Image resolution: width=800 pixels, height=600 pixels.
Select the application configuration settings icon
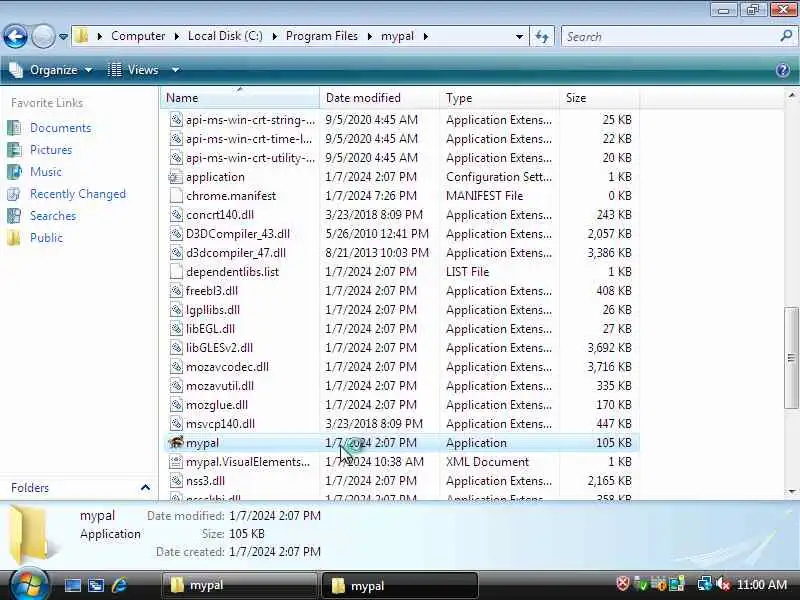pos(176,177)
